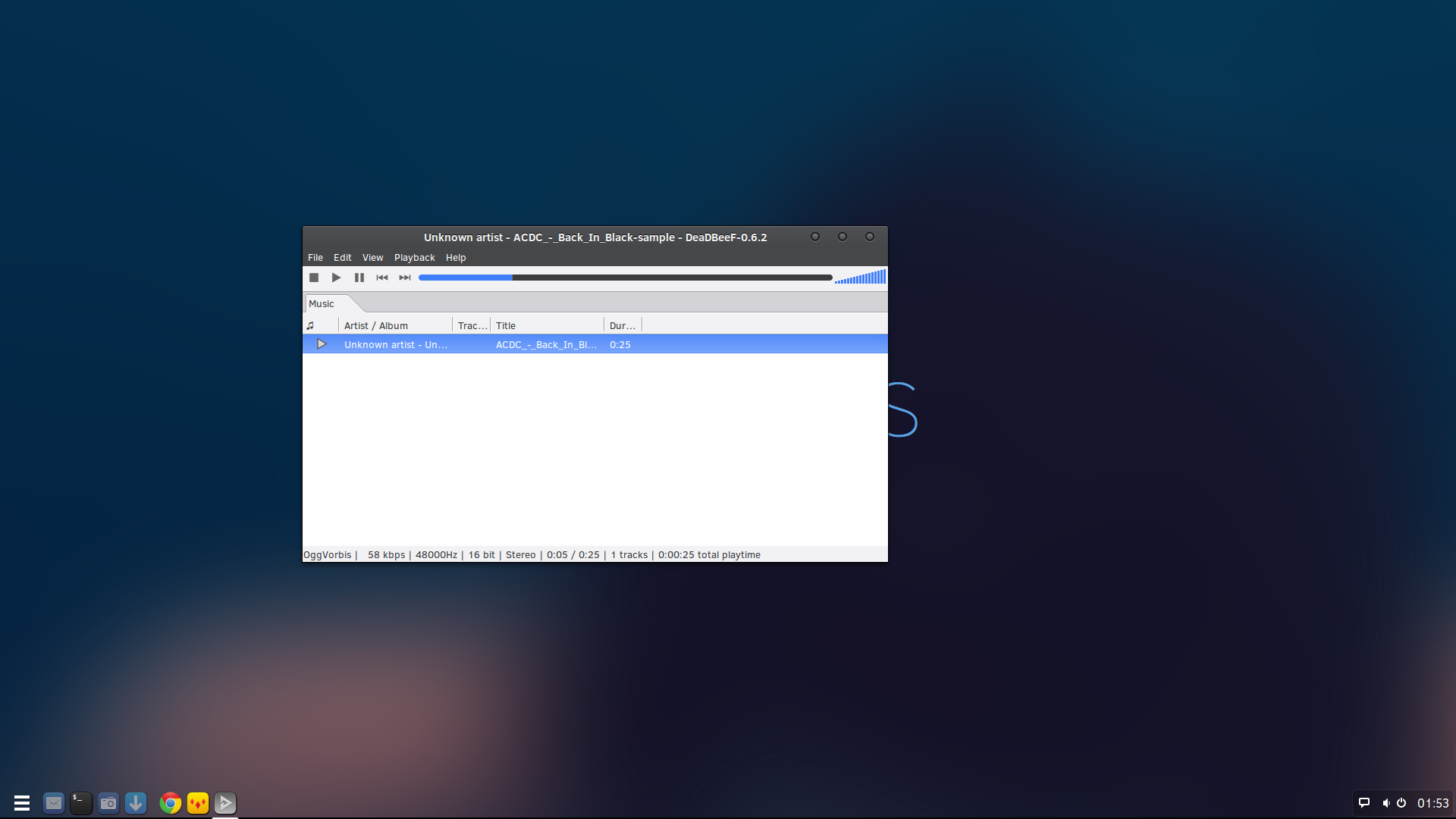Open the screenshot camera app

point(108,803)
